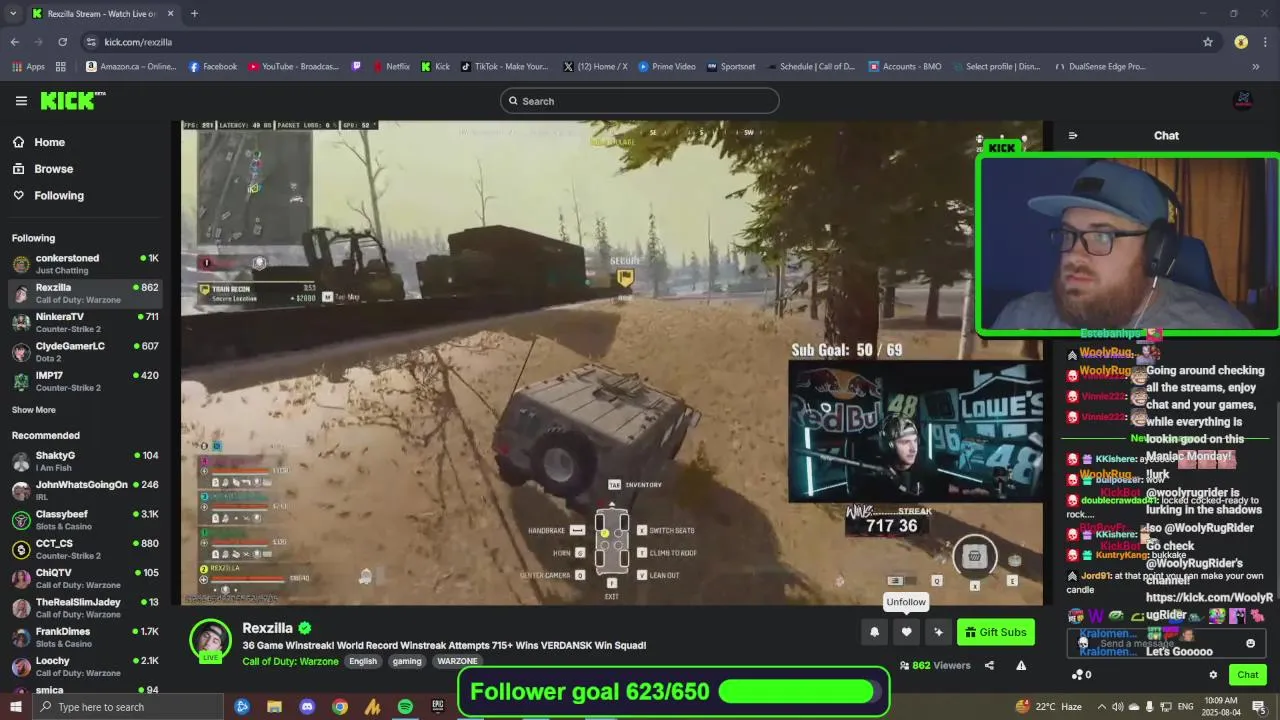Screen dimensions: 1280x720
Task: Show more bookmarks overflow chevron
Action: 1256,67
